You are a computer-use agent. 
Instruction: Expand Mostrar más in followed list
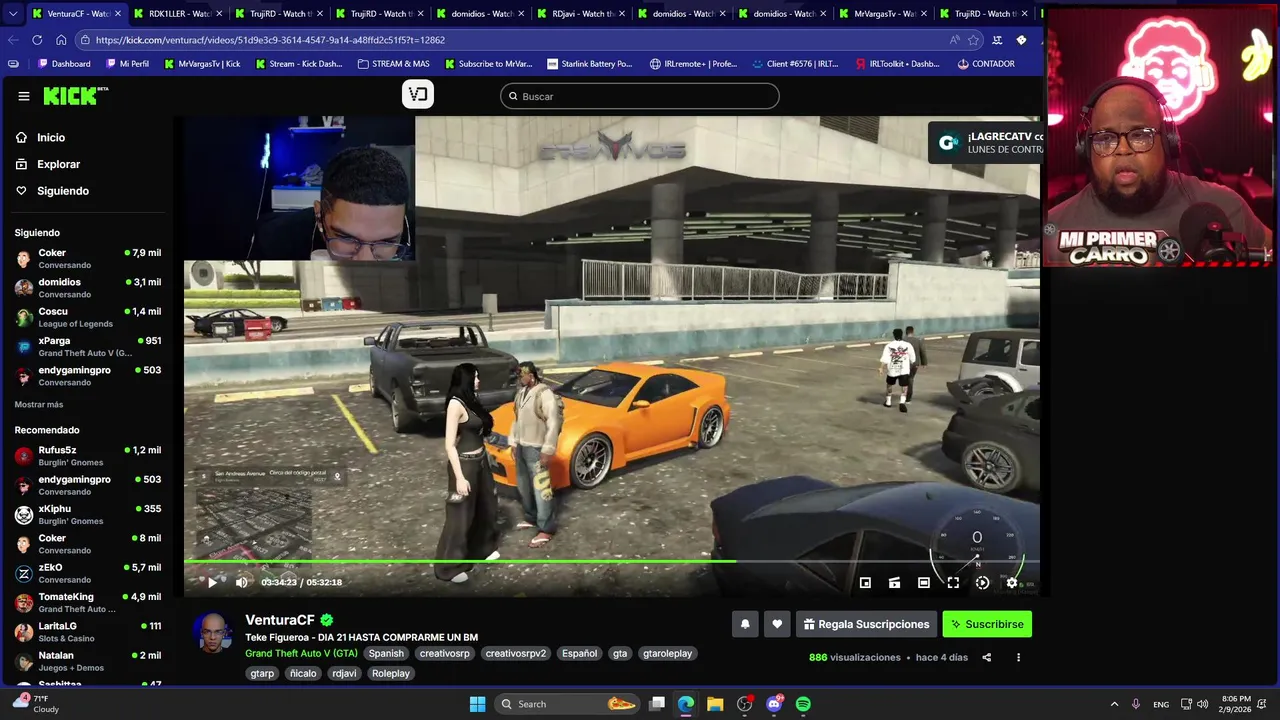[39, 404]
